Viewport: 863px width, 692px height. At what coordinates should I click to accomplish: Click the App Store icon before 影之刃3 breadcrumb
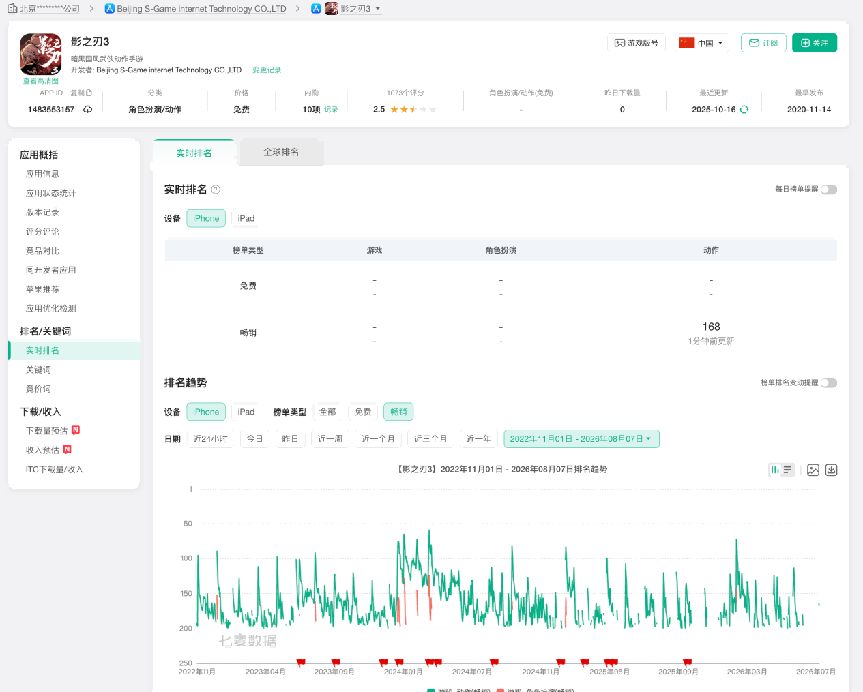(x=316, y=9)
